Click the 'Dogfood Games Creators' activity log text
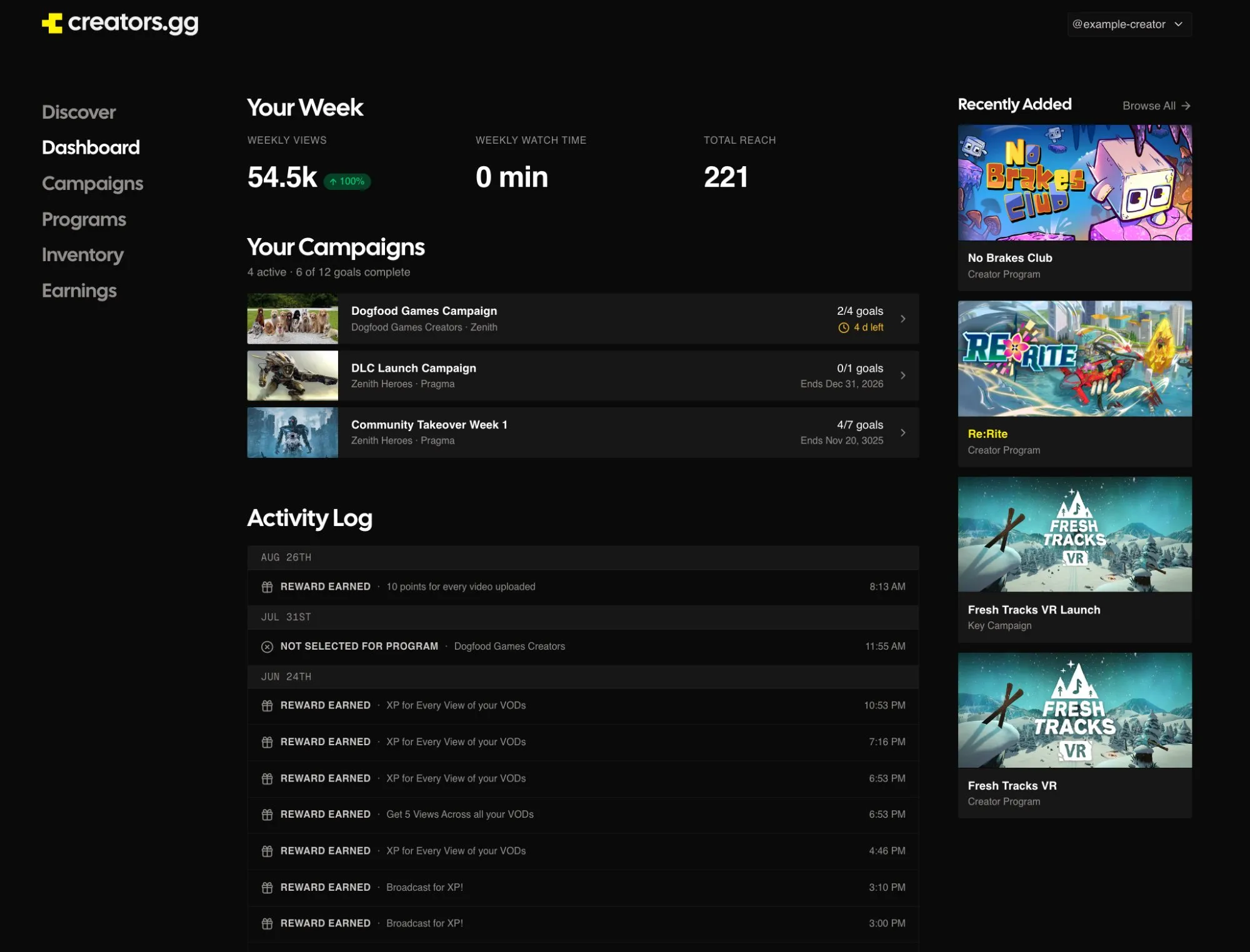The height and width of the screenshot is (952, 1250). [509, 647]
